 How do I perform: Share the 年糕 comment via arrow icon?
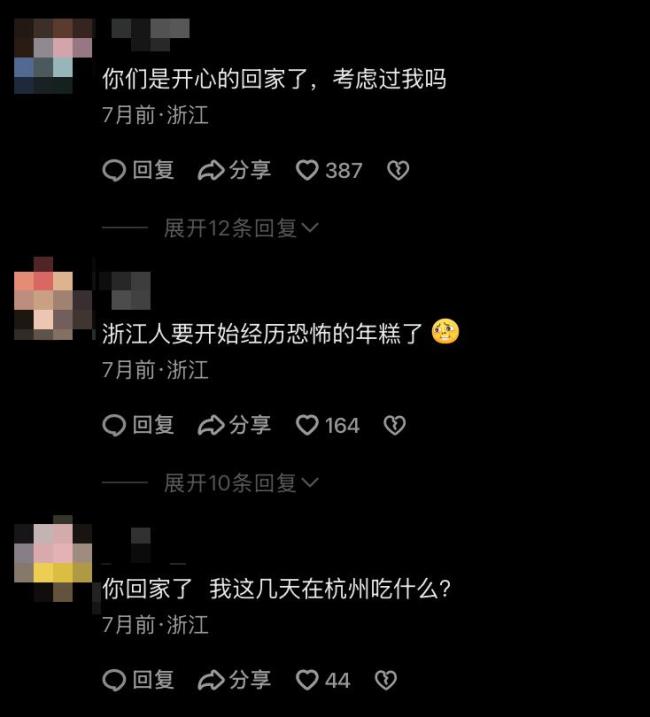[211, 425]
